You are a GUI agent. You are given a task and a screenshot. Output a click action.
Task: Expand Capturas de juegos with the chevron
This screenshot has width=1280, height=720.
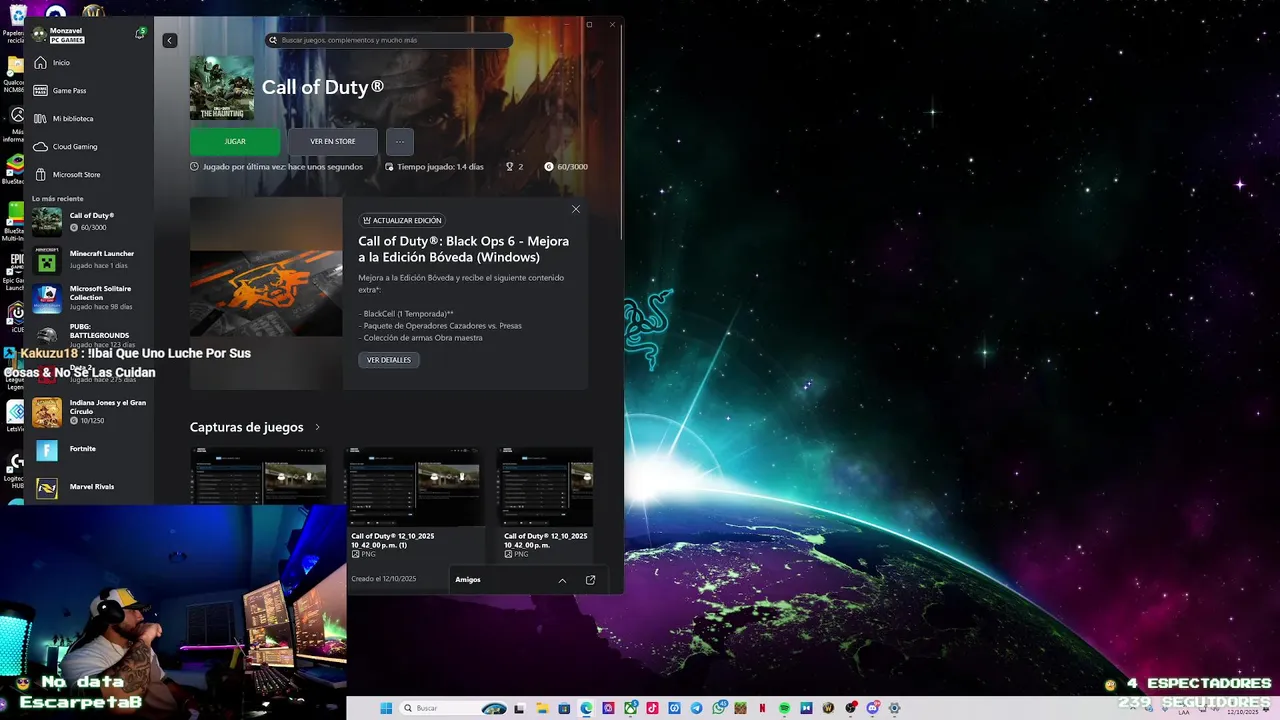pyautogui.click(x=317, y=427)
